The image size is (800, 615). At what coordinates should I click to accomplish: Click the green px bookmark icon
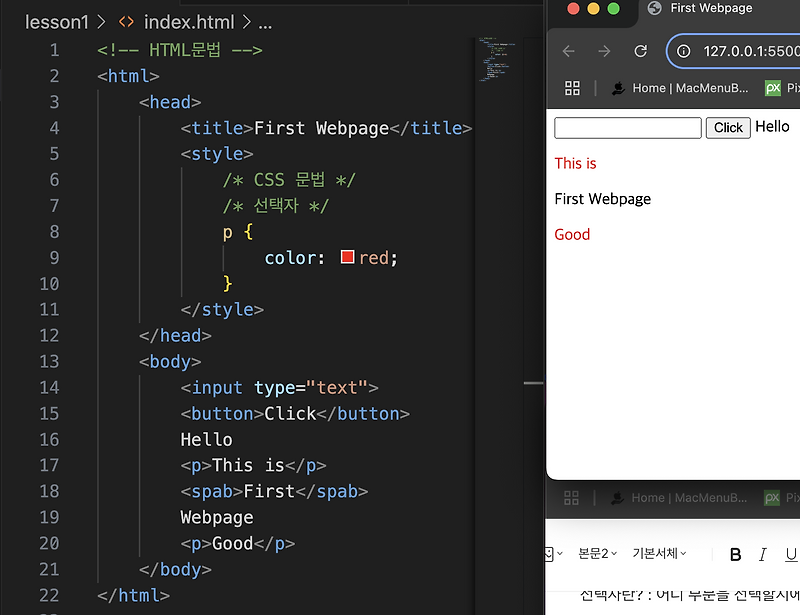point(773,88)
